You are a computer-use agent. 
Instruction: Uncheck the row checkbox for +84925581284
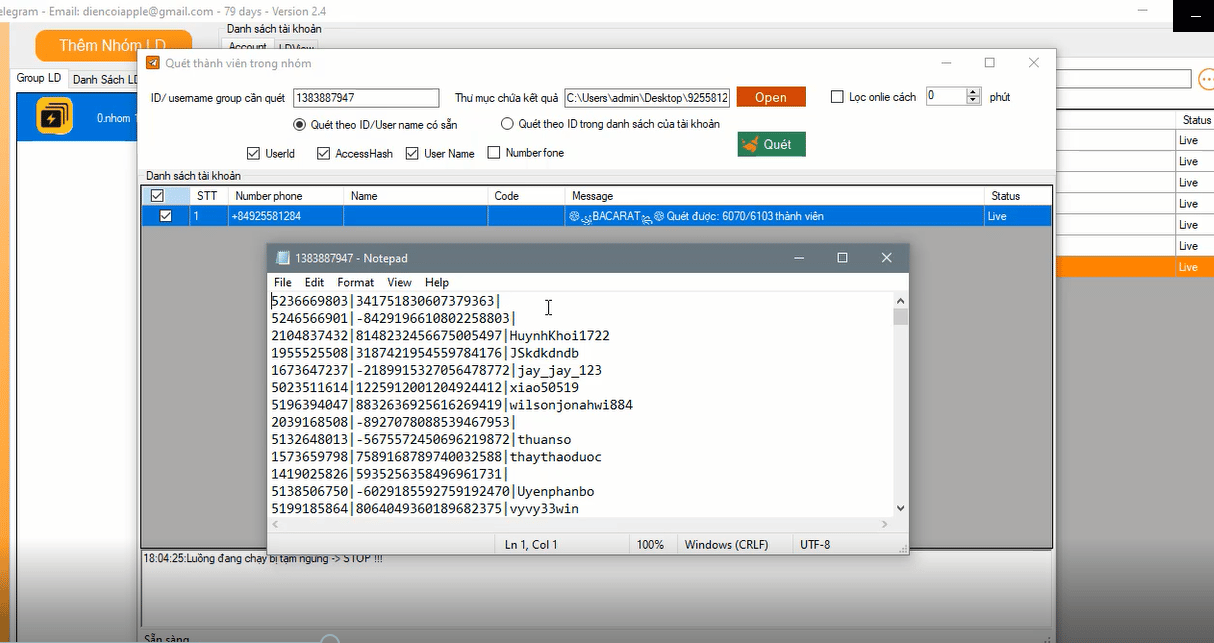[x=165, y=216]
